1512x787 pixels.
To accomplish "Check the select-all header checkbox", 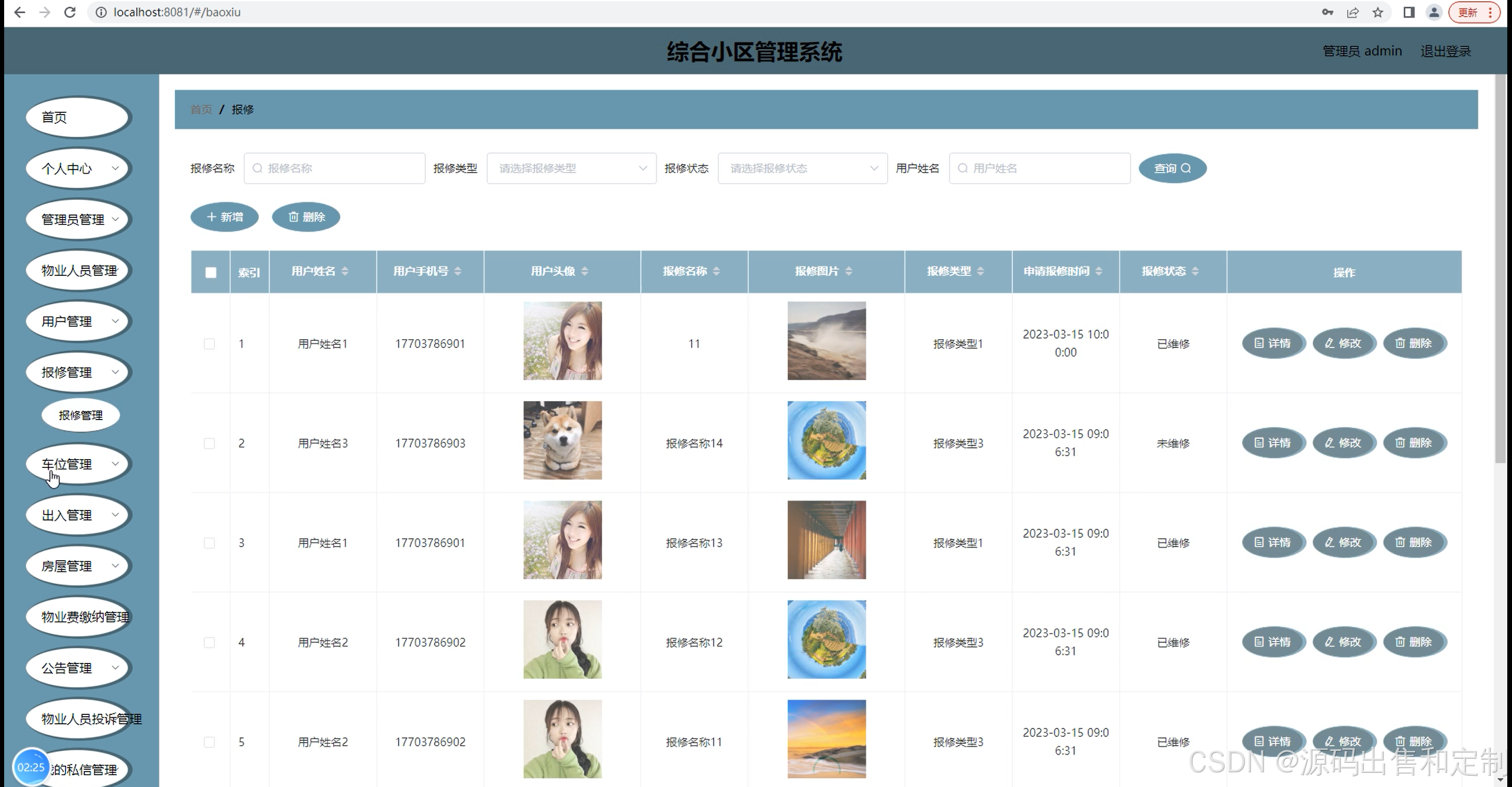I will pyautogui.click(x=211, y=272).
